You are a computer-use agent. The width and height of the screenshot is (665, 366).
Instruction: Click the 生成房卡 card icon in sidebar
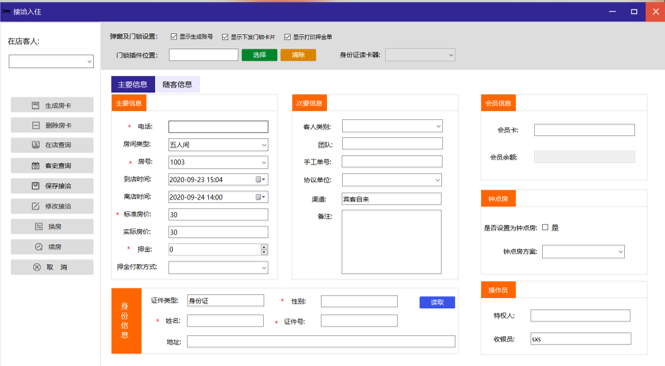coord(36,105)
